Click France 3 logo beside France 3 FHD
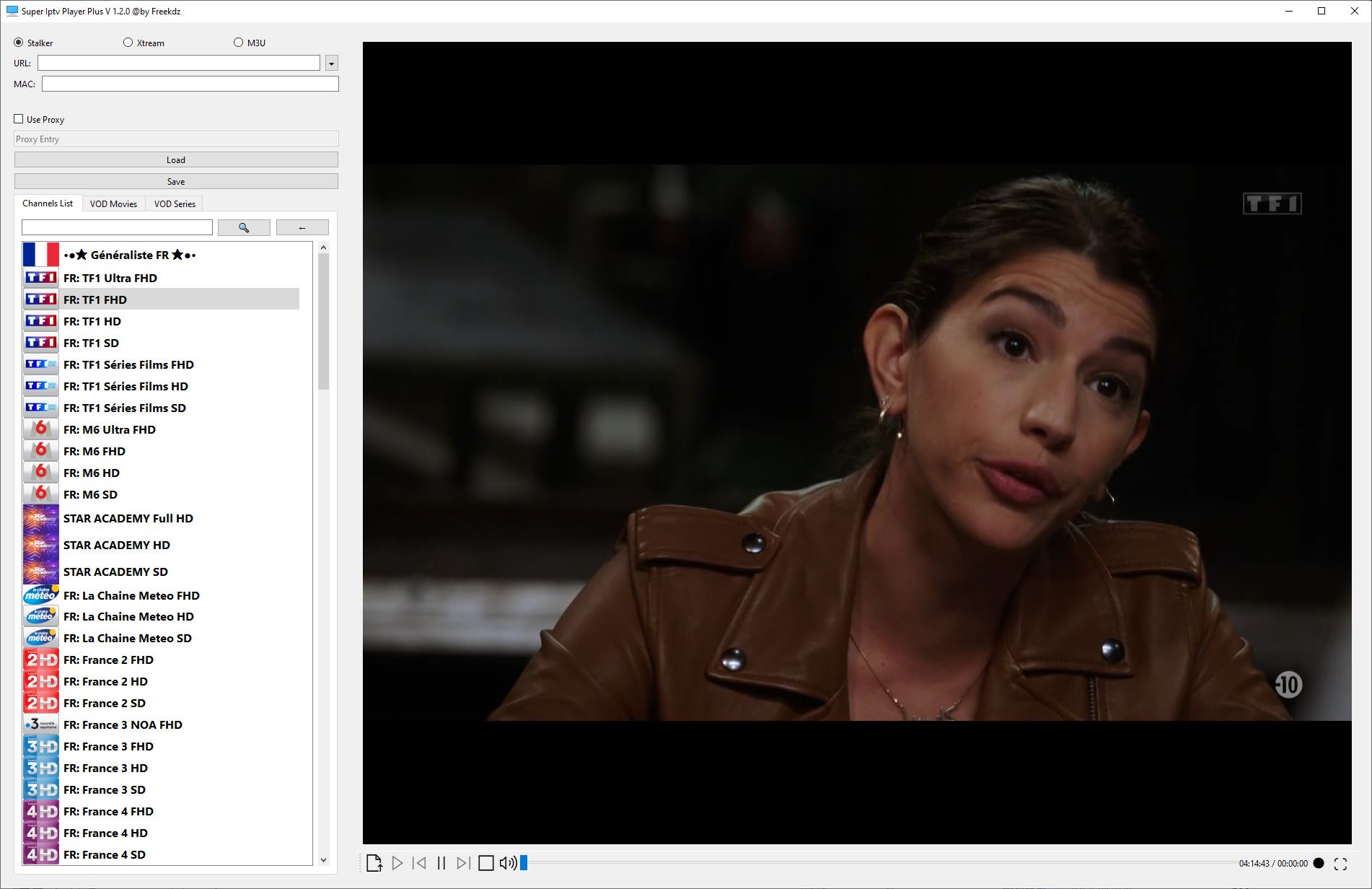 [x=41, y=746]
